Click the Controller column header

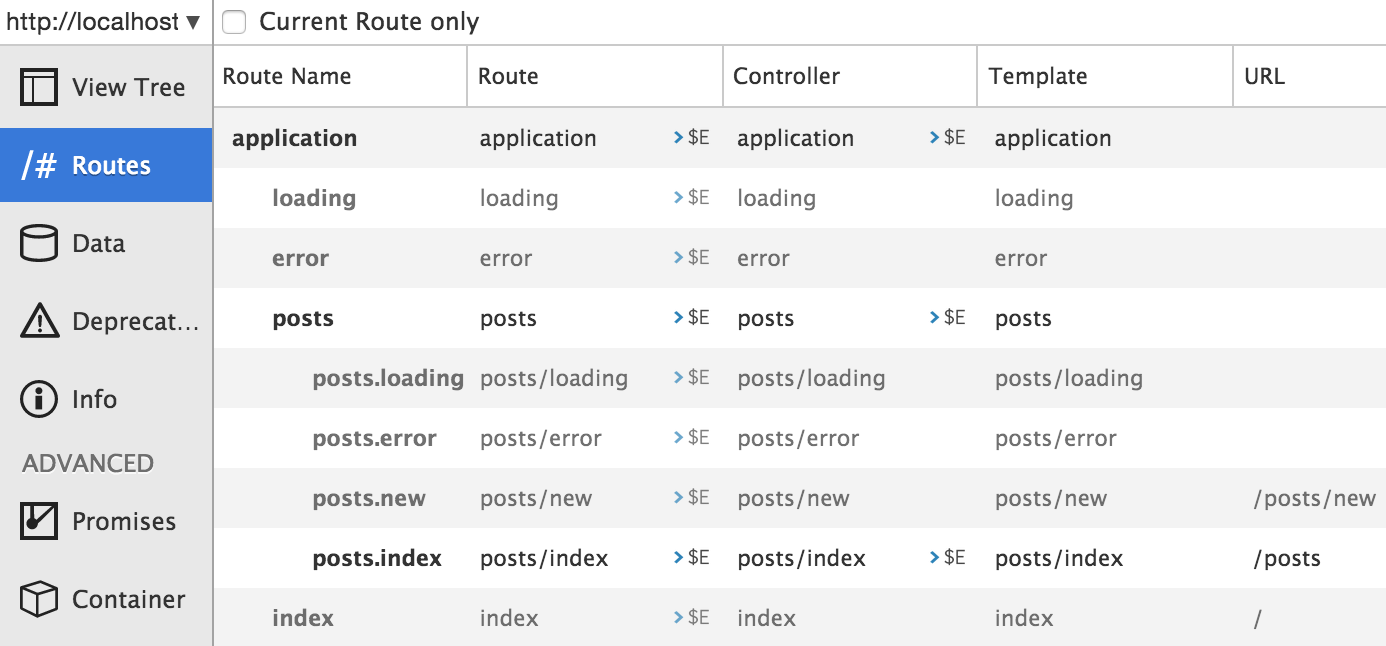(786, 76)
